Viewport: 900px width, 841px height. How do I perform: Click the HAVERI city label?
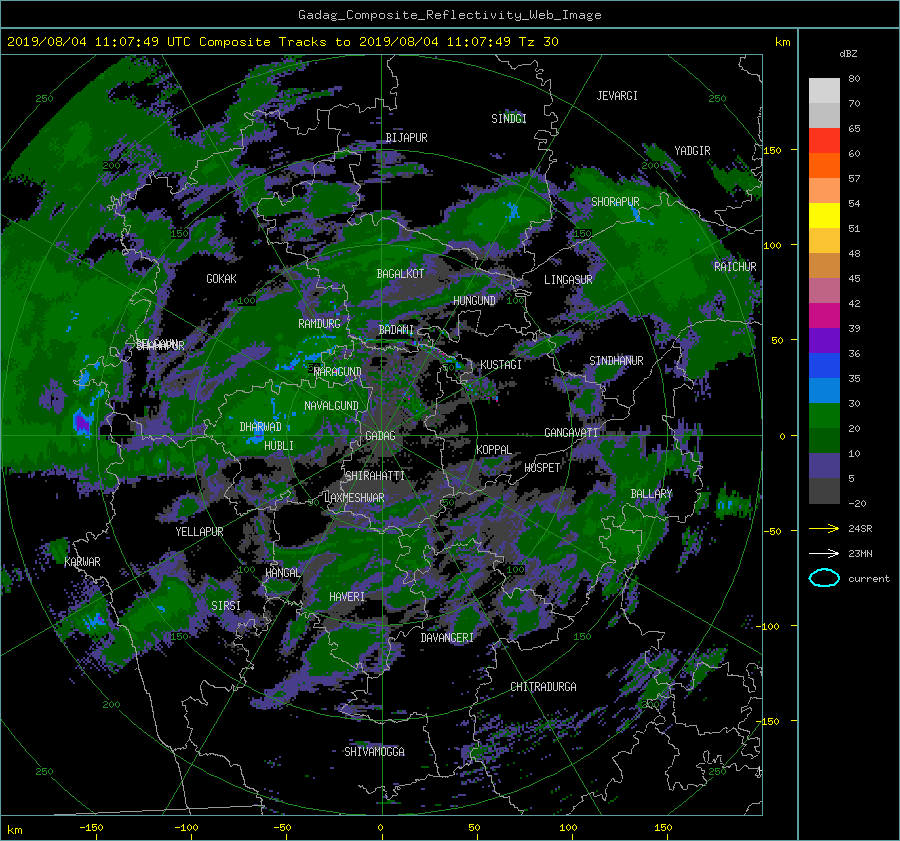[347, 597]
